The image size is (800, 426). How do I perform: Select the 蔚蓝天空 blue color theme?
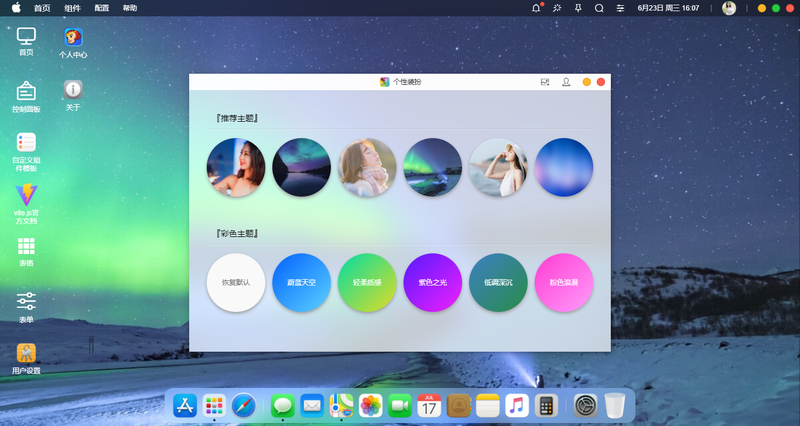click(x=302, y=283)
